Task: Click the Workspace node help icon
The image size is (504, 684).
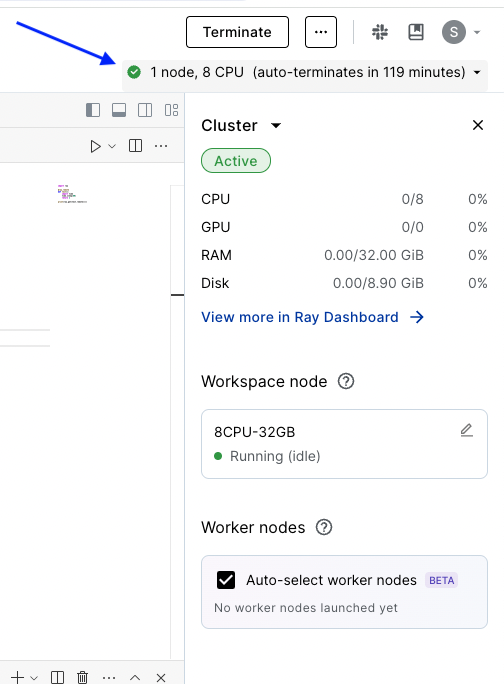Action: (346, 382)
